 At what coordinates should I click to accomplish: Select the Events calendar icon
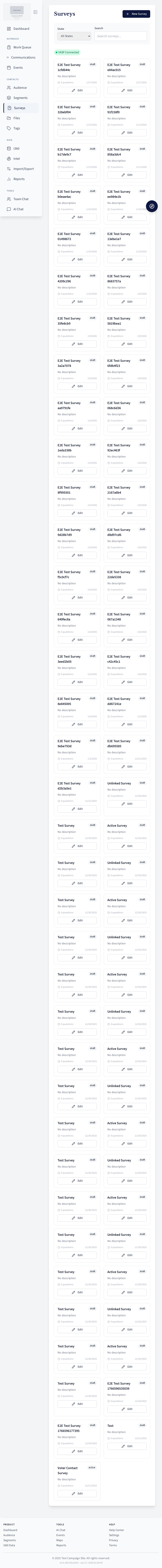[x=9, y=68]
